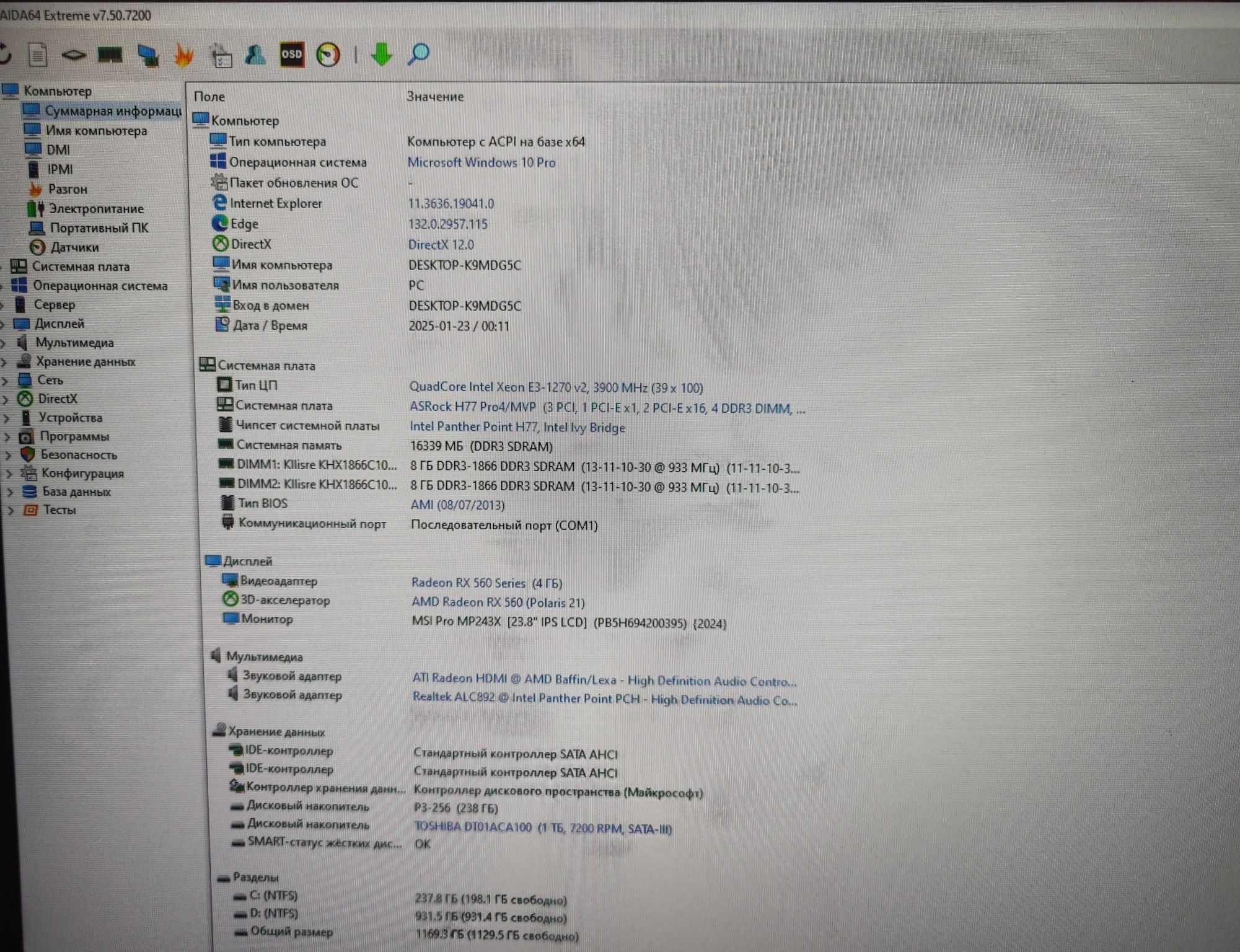
Task: Select Портативный ПК tree item
Action: click(x=89, y=228)
